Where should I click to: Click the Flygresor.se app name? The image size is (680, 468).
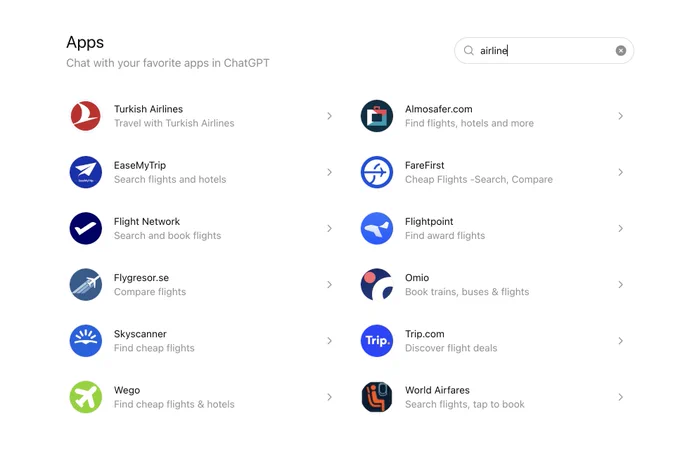point(141,278)
